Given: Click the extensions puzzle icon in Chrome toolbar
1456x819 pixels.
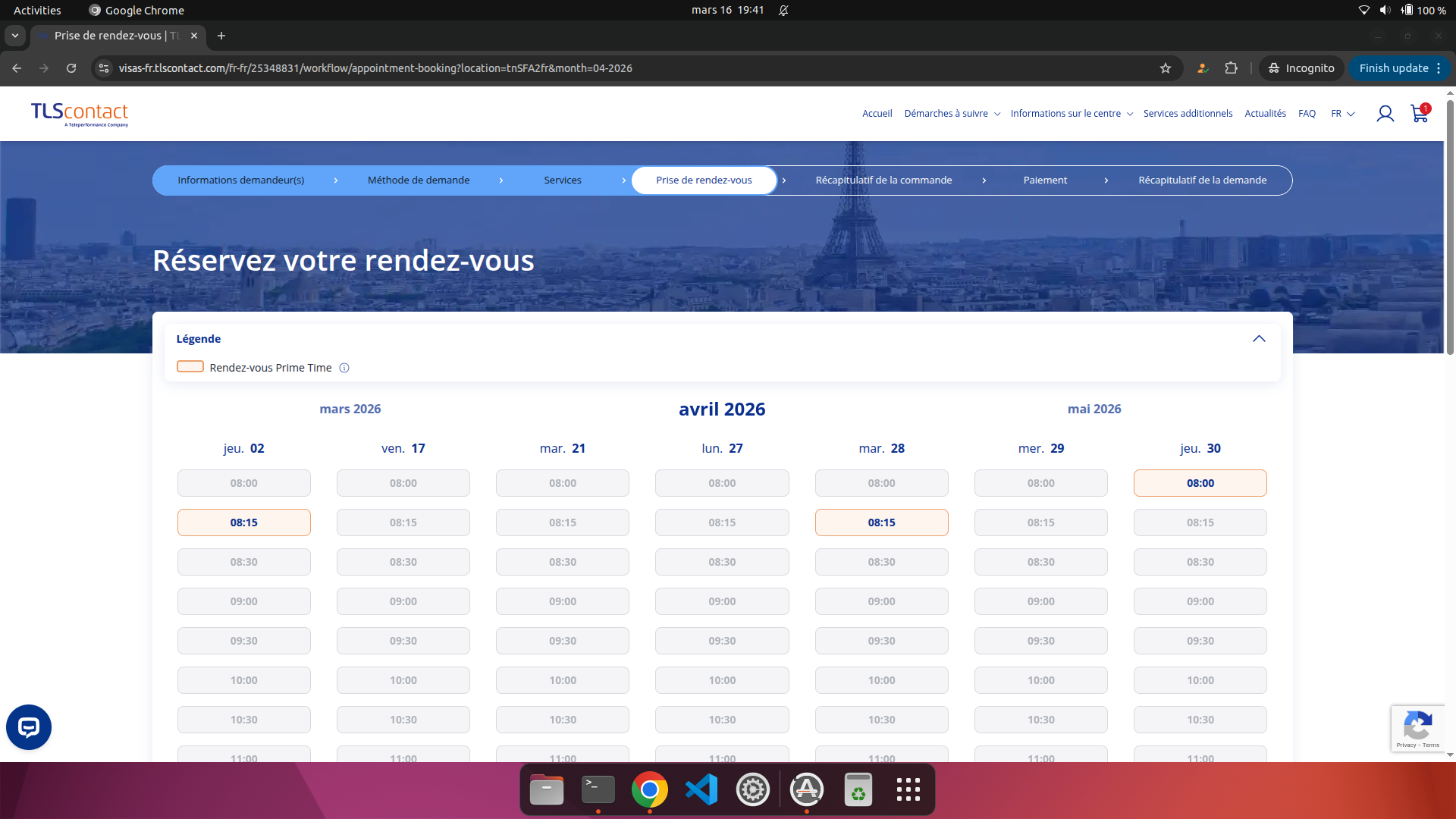Looking at the screenshot, I should click(1231, 68).
